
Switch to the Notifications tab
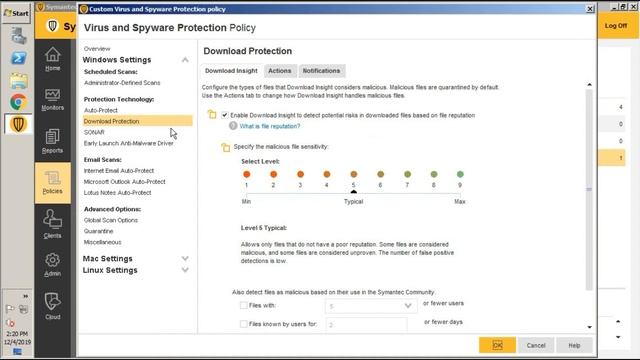pos(321,71)
